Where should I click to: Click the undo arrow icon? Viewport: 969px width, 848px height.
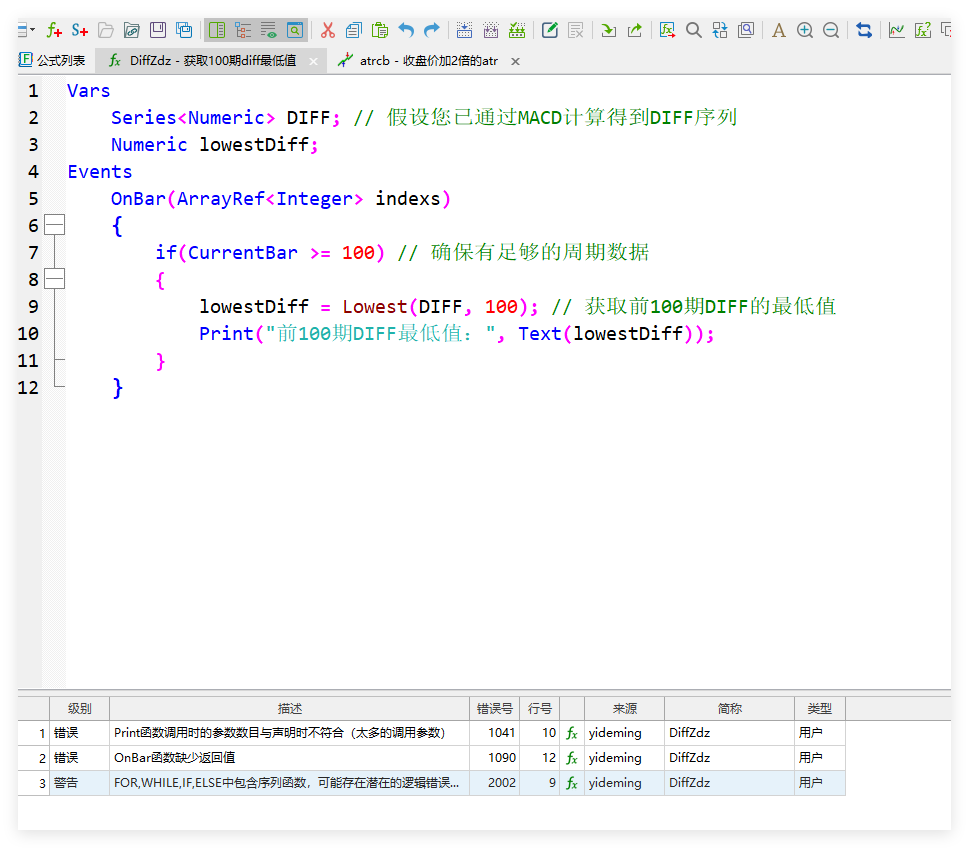point(406,30)
